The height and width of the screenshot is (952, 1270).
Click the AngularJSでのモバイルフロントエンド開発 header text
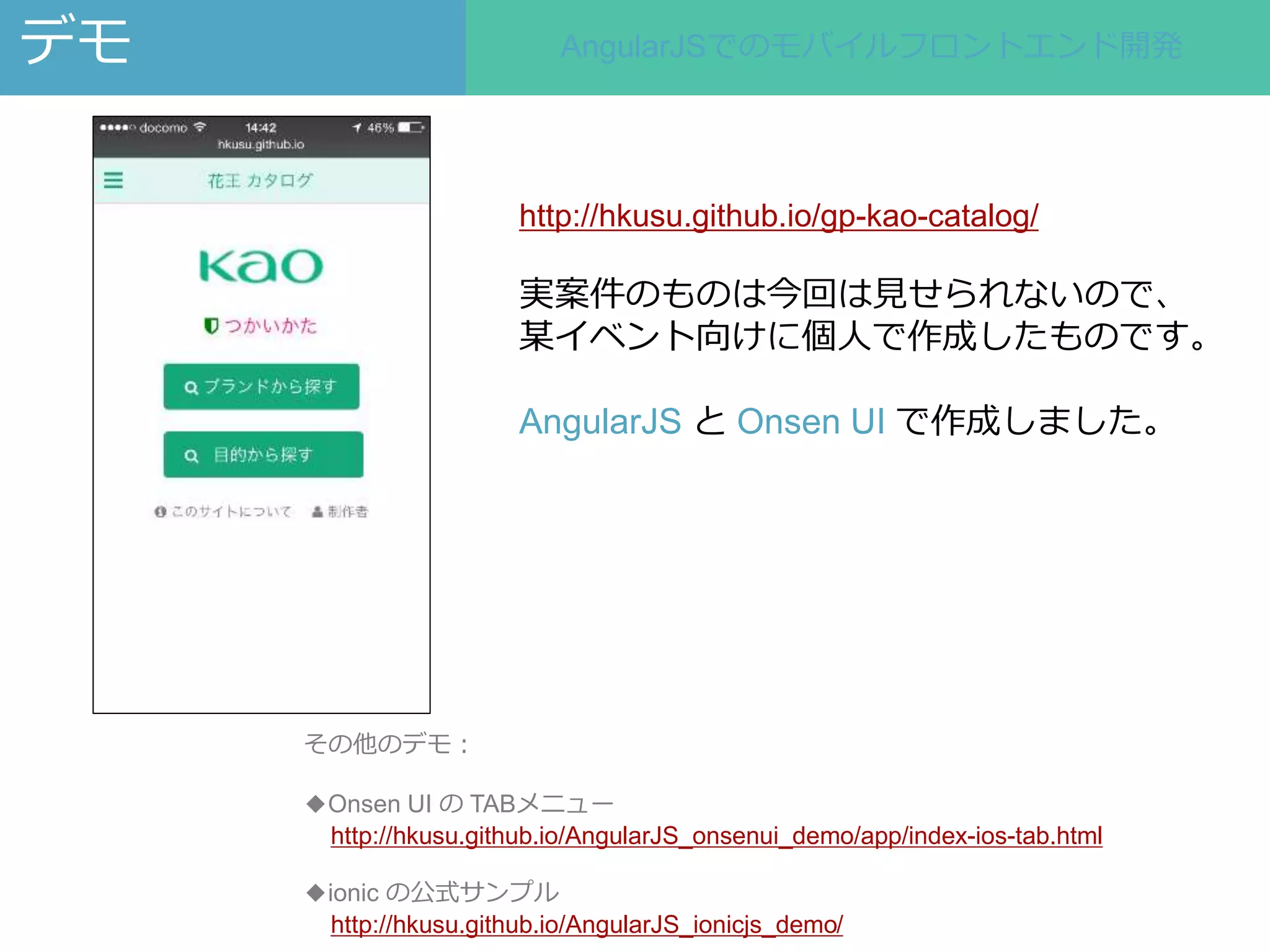(871, 46)
